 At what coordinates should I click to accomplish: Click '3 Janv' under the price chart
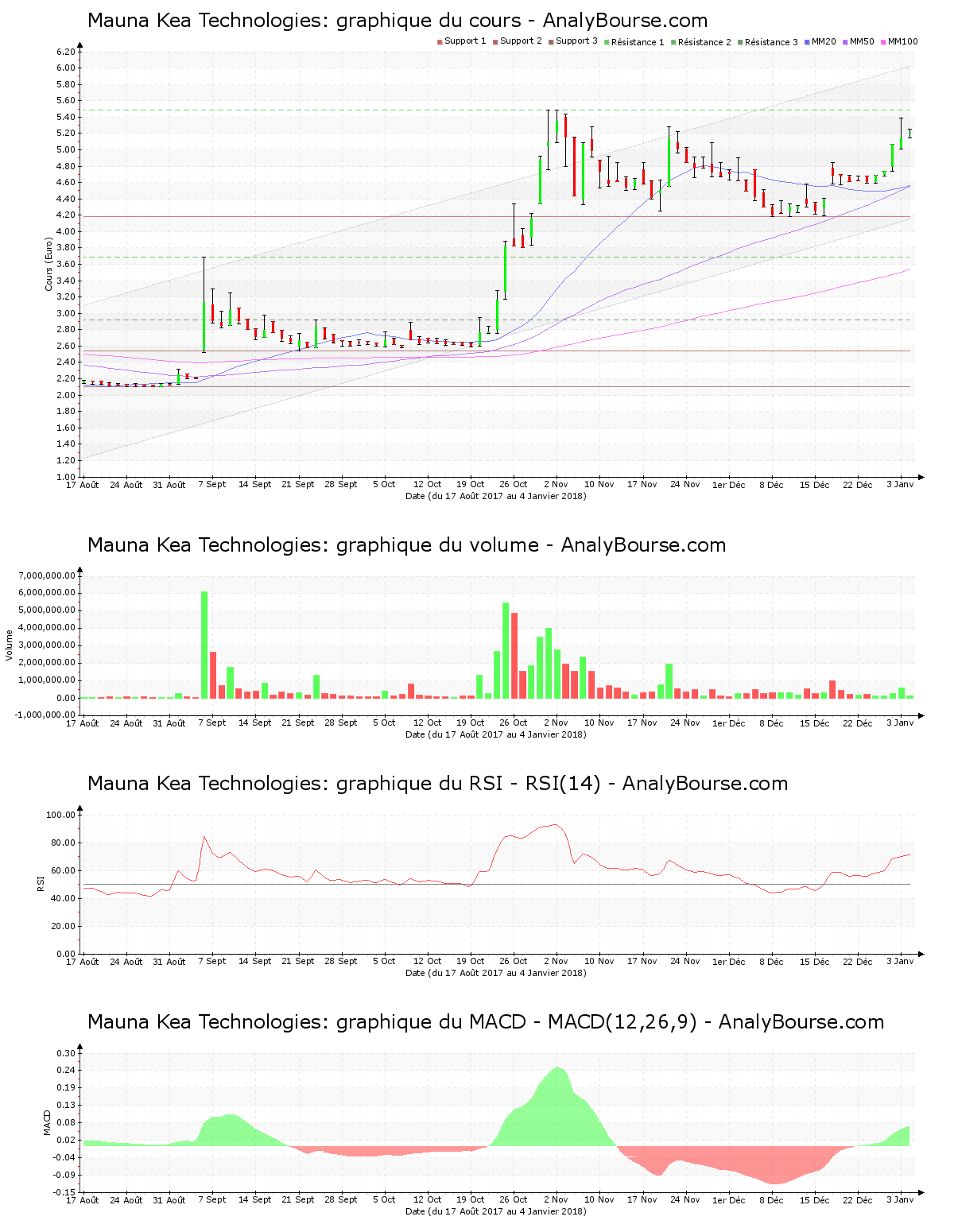(900, 484)
